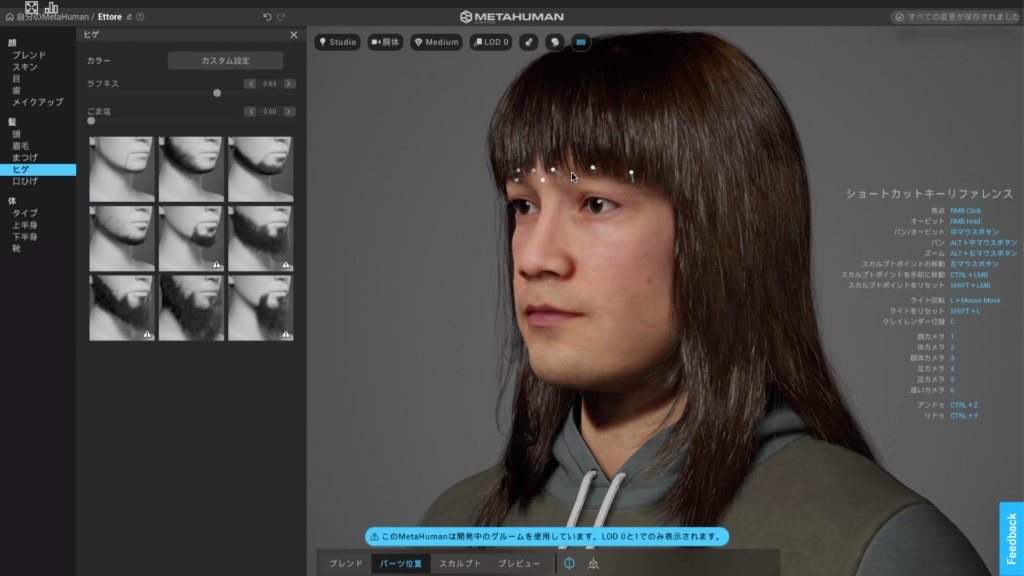Decrease ごま塩 value with left arrow
This screenshot has height=576, width=1024.
coord(251,112)
